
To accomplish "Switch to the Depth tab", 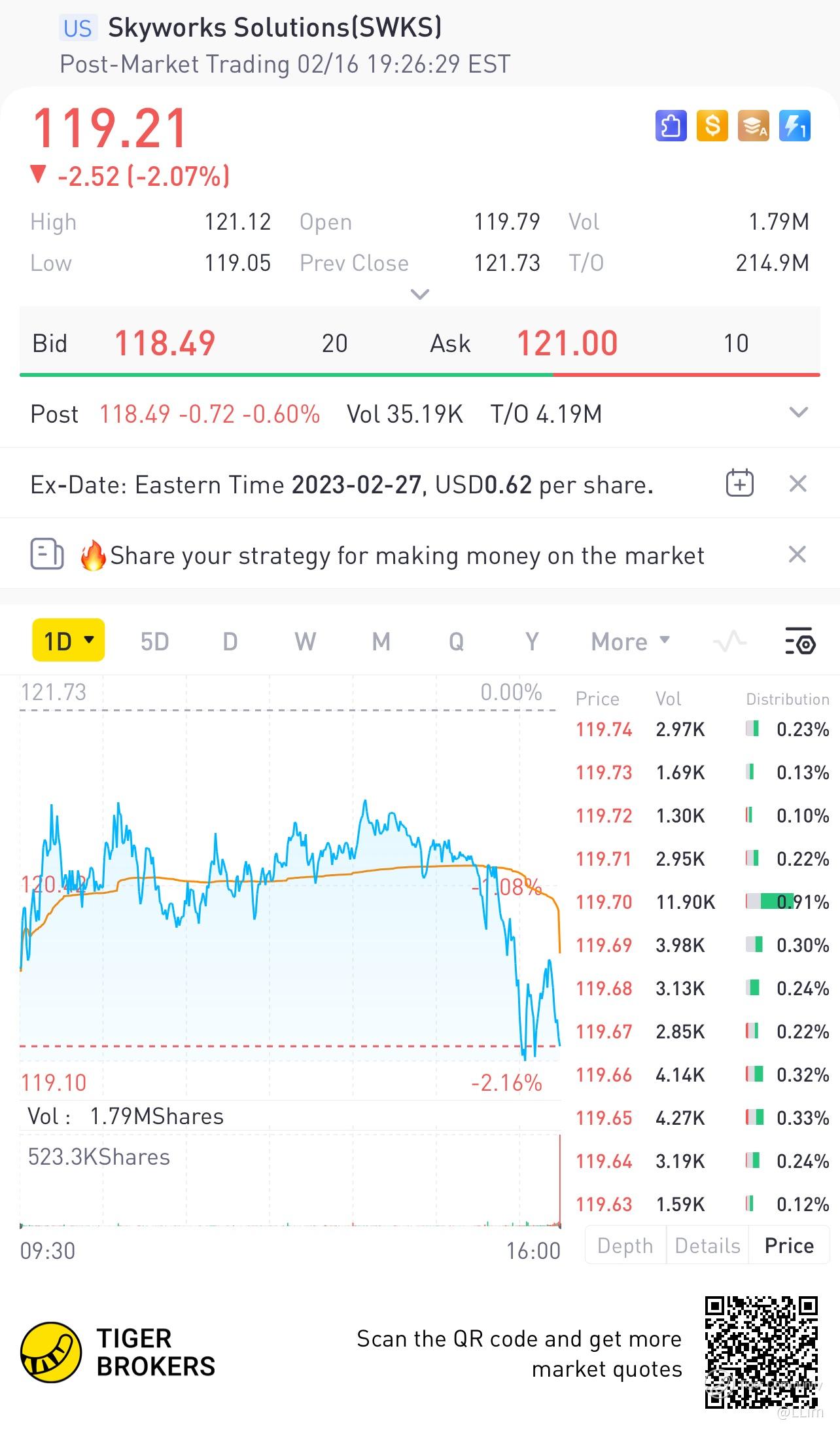I will tap(625, 1246).
